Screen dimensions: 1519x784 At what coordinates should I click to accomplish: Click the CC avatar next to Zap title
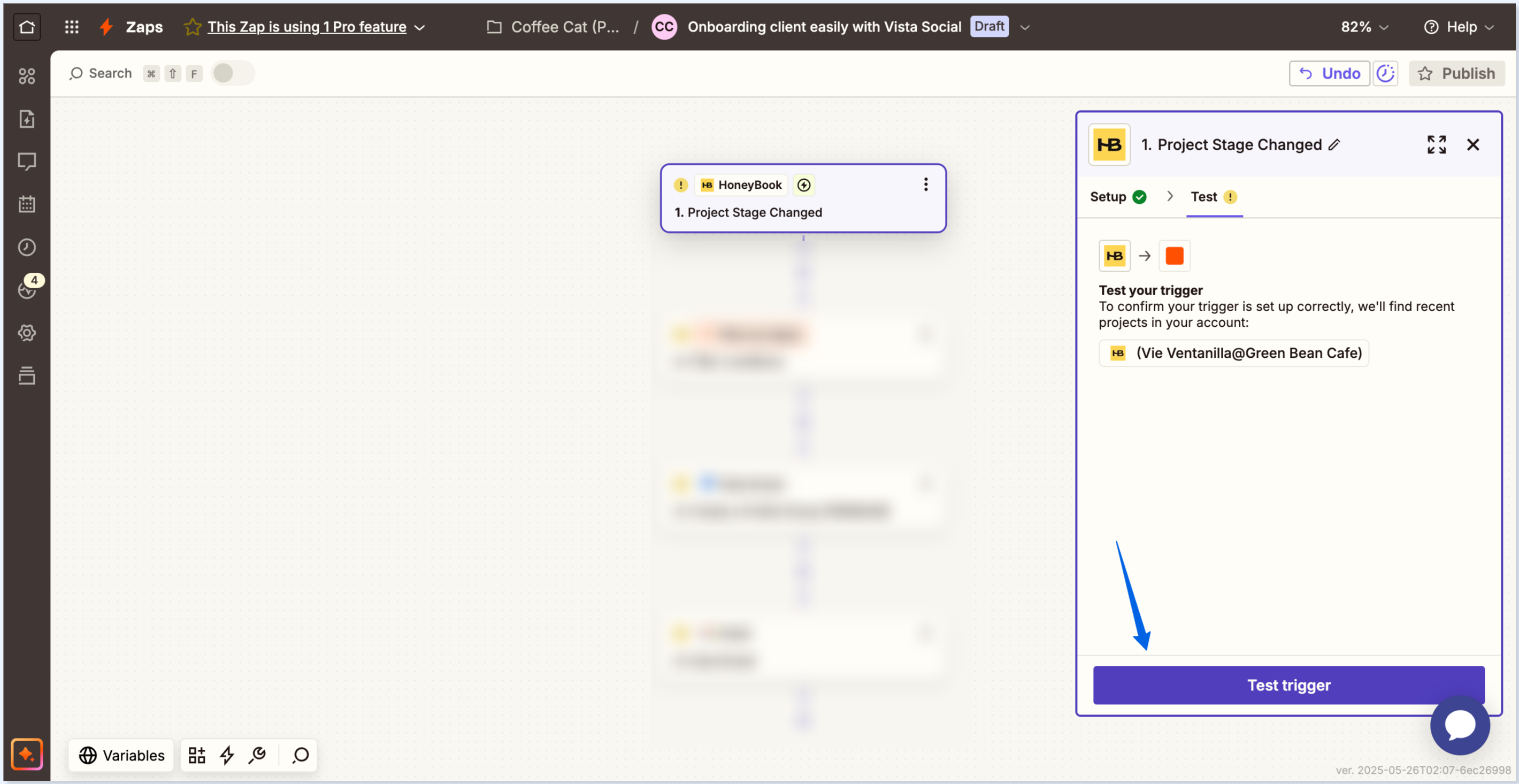pyautogui.click(x=664, y=27)
